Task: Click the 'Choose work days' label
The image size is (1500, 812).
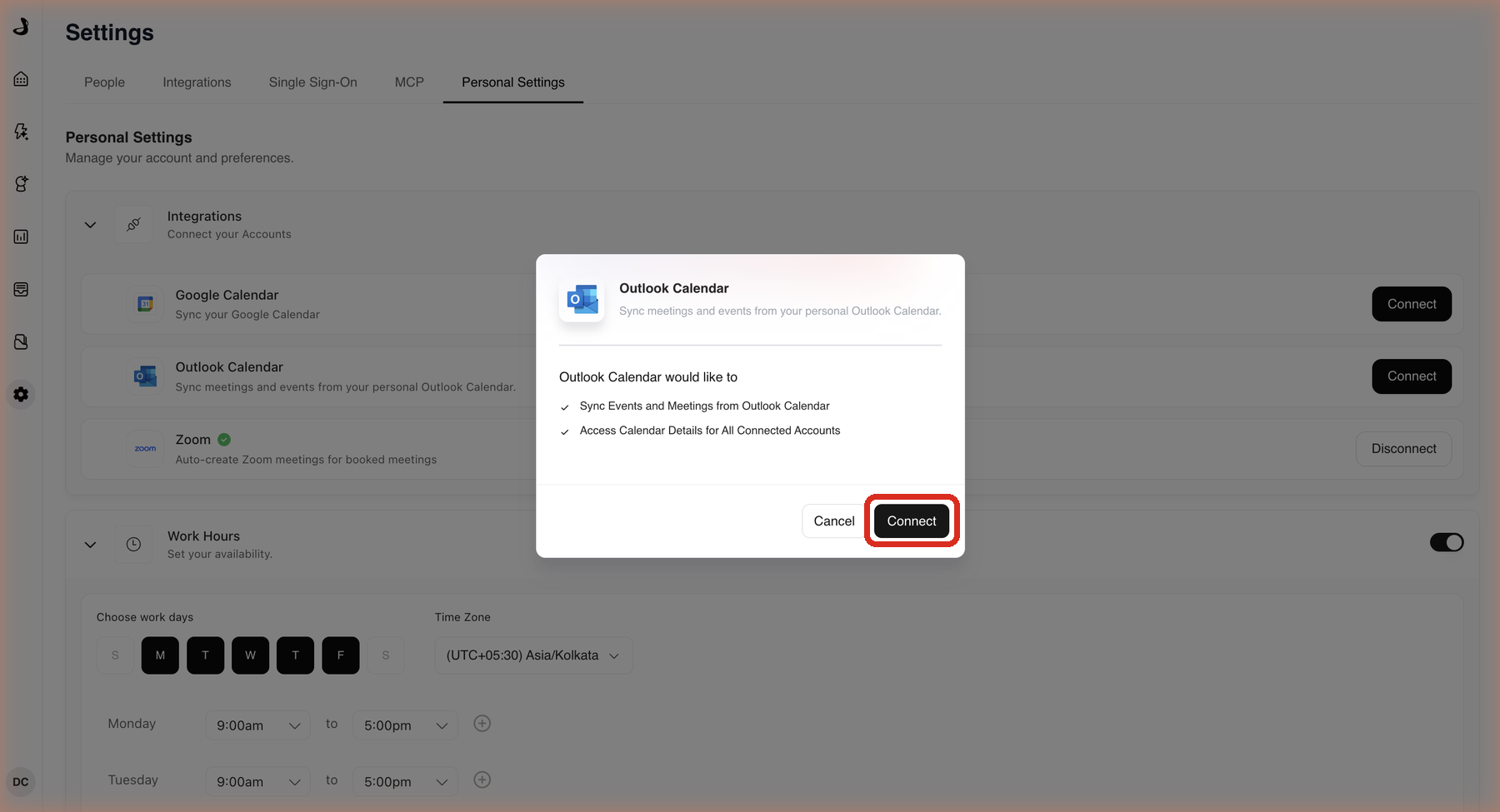Action: pos(145,617)
